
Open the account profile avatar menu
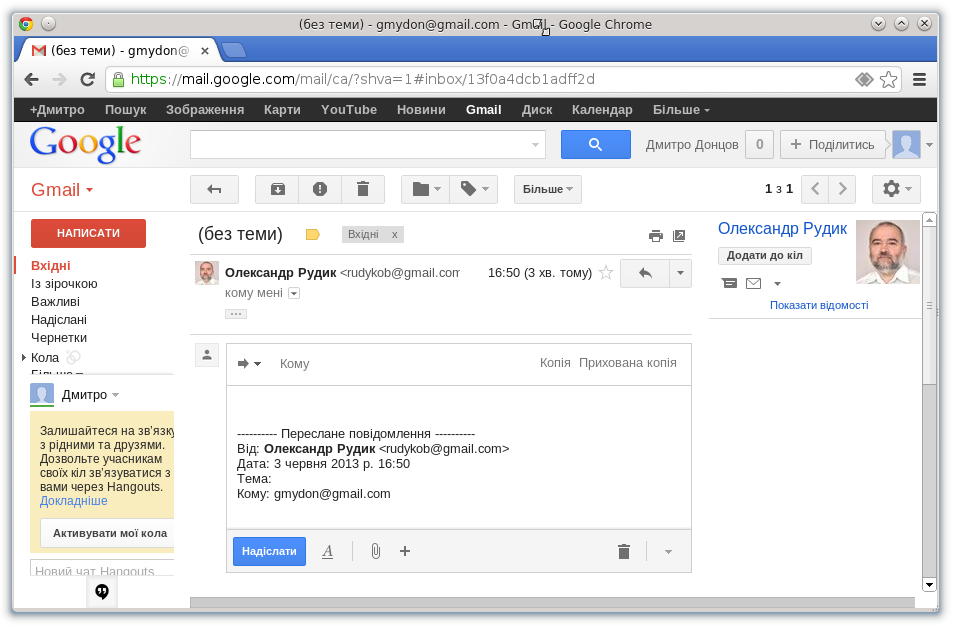(x=906, y=145)
